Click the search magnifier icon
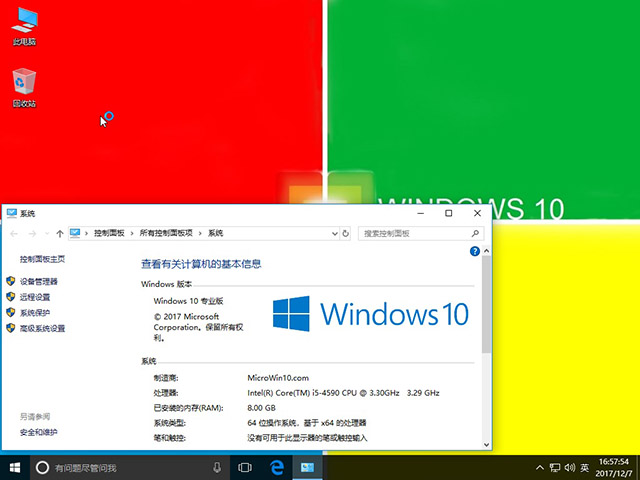Image resolution: width=640 pixels, height=480 pixels. tap(475, 233)
